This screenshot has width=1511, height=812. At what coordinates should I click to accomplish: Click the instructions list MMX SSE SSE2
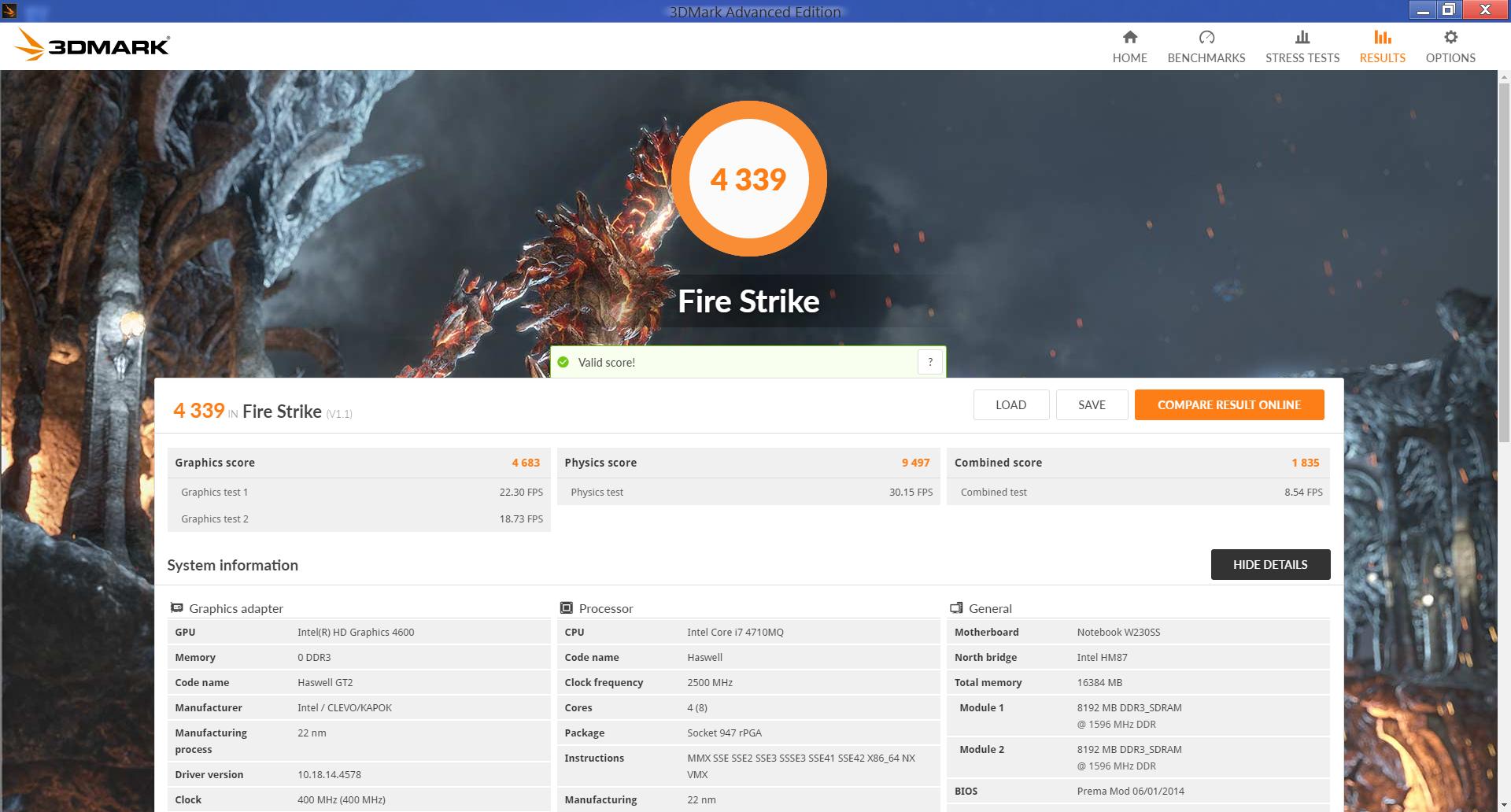coord(801,766)
